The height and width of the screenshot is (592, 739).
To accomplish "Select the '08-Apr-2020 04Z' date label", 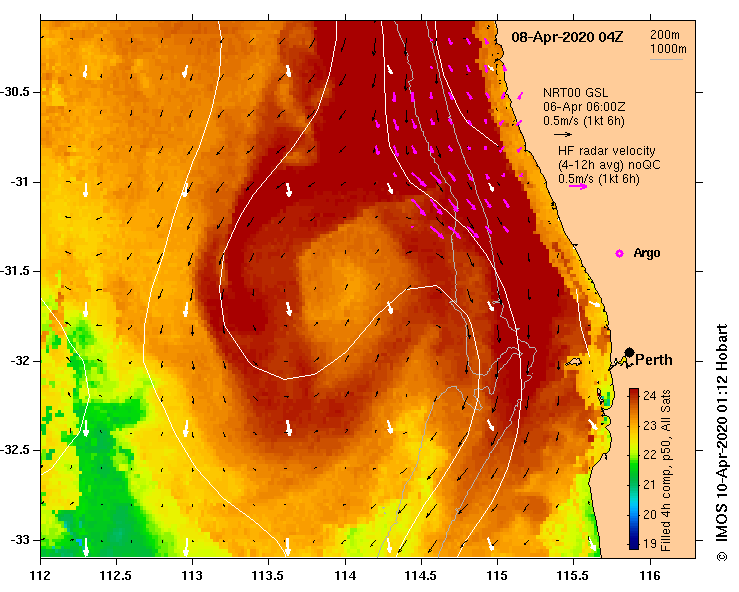I will click(x=567, y=37).
